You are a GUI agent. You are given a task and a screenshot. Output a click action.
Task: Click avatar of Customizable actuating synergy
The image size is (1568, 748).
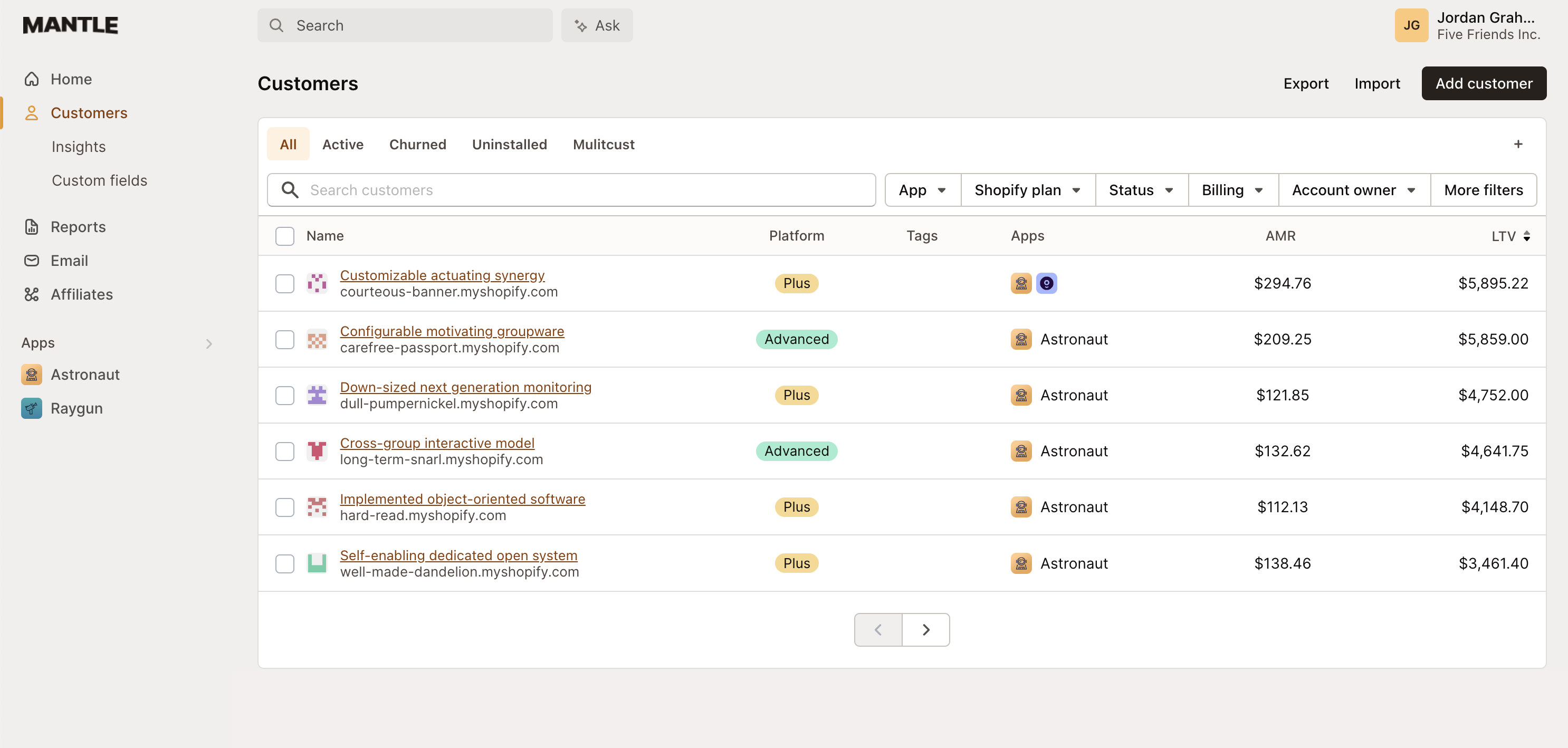tap(317, 283)
